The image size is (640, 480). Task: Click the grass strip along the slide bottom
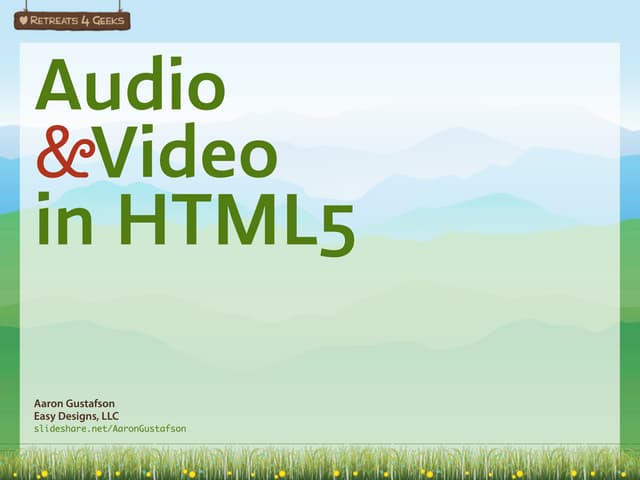(x=320, y=464)
